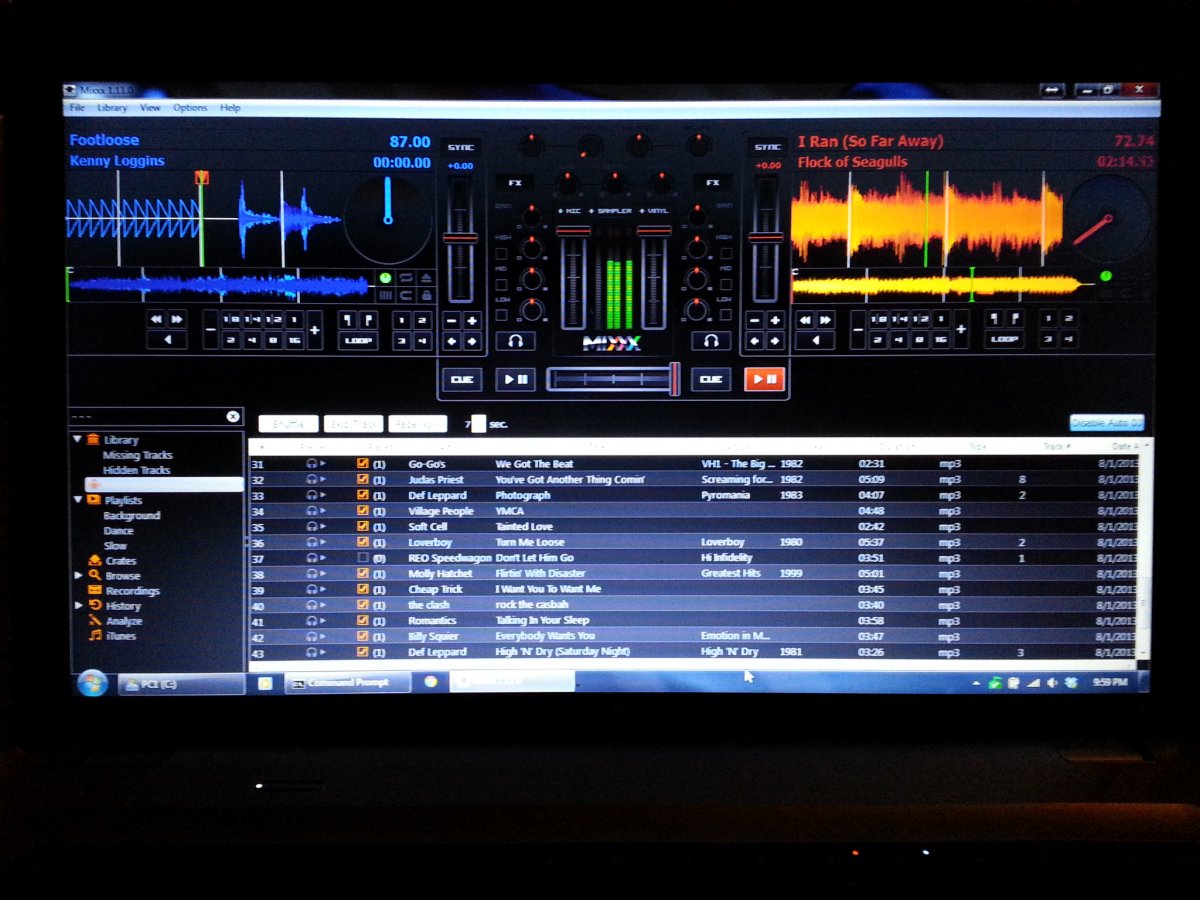Preview Def Leppard's Photograph with its headphone icon
Image resolution: width=1200 pixels, height=900 pixels.
[312, 495]
